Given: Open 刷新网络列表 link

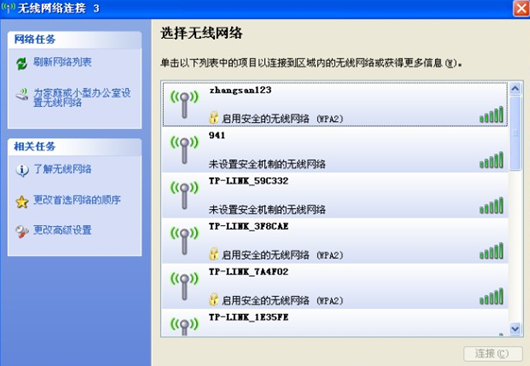Looking at the screenshot, I should click(62, 62).
